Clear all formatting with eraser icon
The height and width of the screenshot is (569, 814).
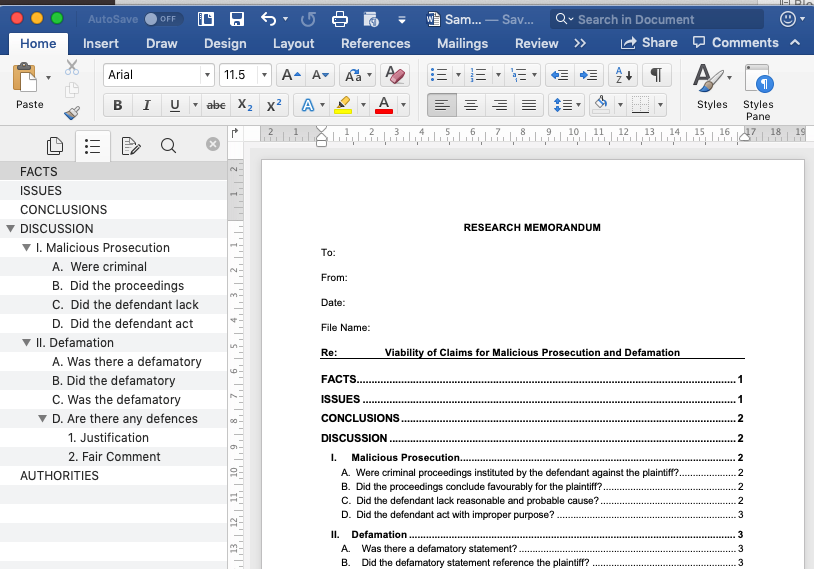(x=395, y=75)
